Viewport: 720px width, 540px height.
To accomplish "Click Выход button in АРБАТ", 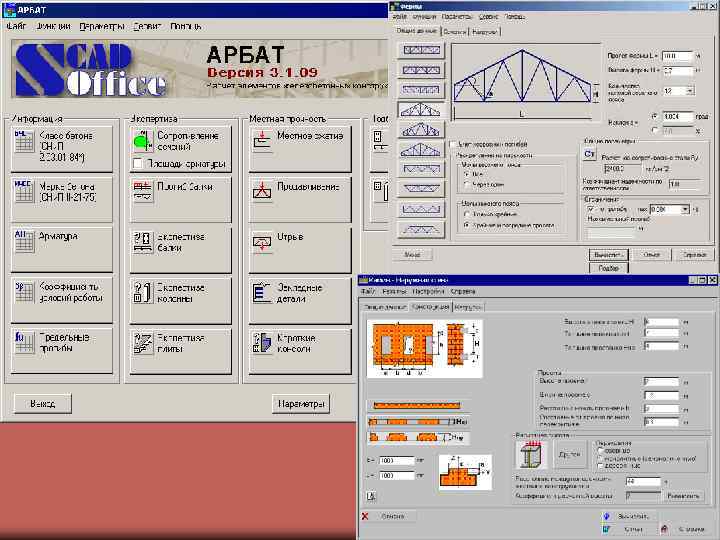I will pyautogui.click(x=43, y=404).
